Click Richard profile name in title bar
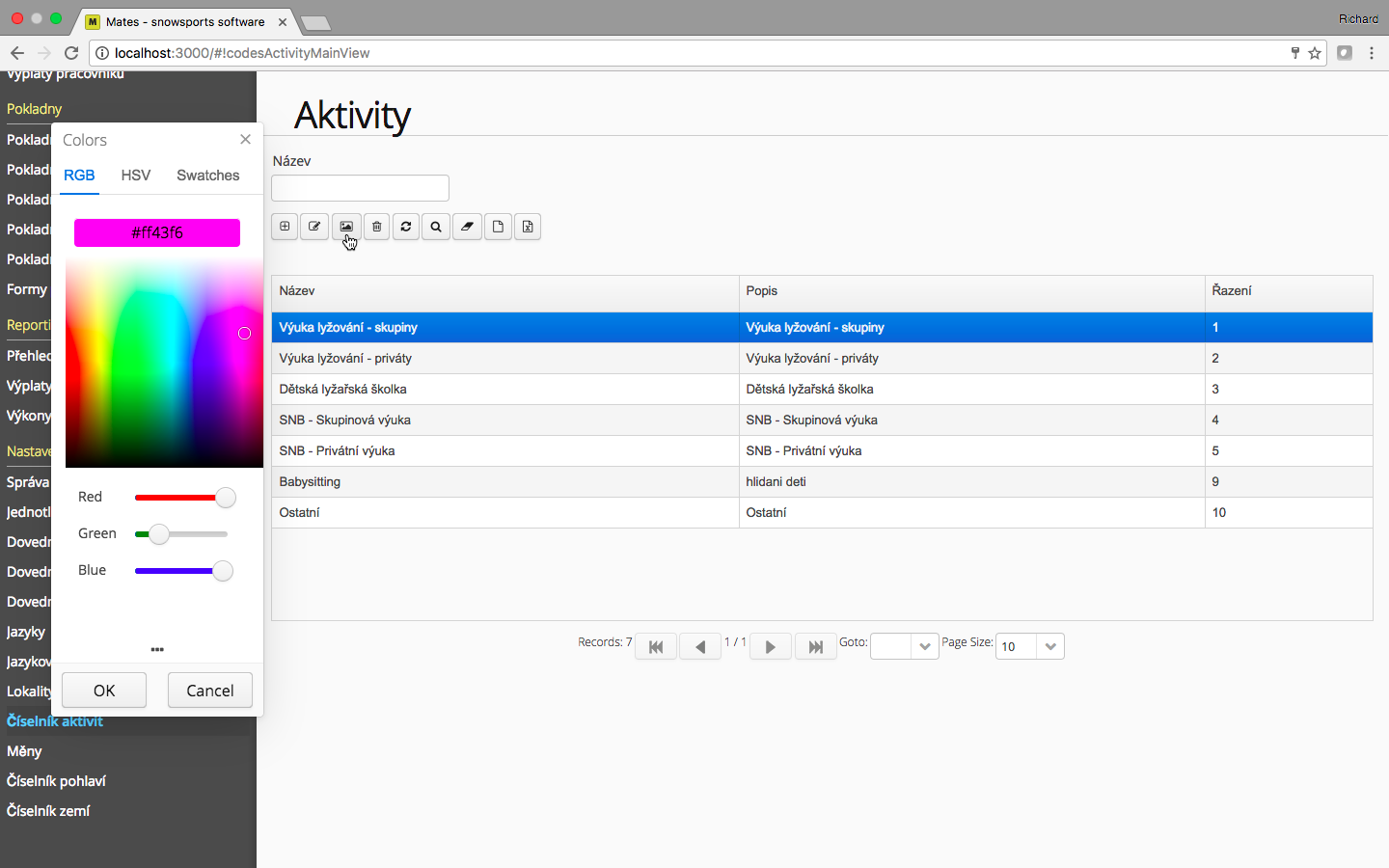Image resolution: width=1389 pixels, height=868 pixels. [x=1358, y=19]
